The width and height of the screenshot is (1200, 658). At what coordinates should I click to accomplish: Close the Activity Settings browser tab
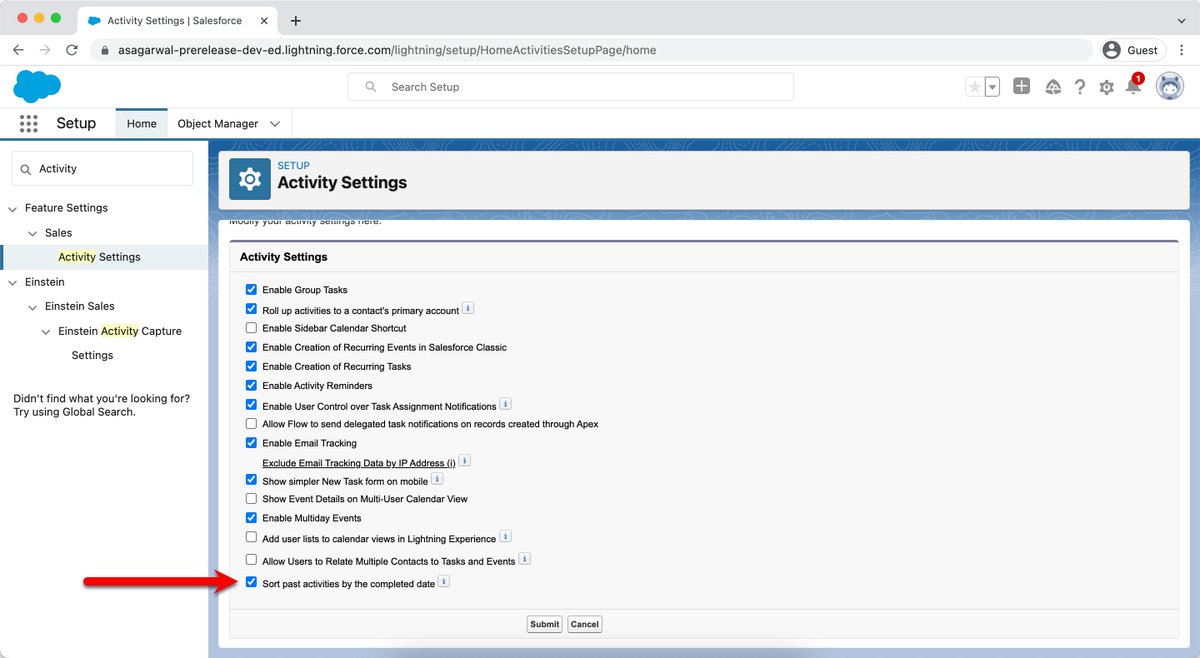tap(264, 20)
